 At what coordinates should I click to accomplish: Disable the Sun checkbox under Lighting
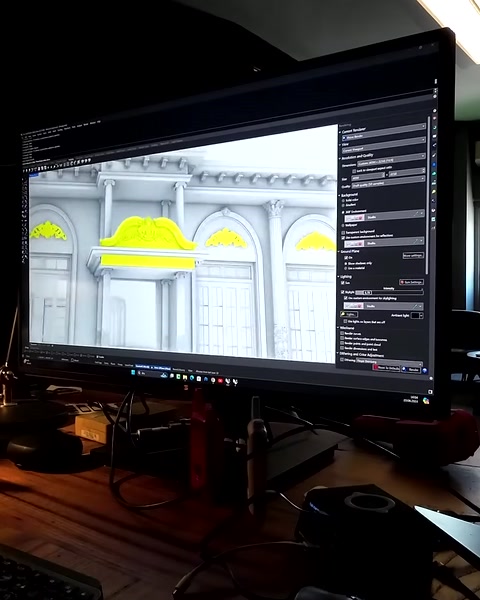click(343, 283)
